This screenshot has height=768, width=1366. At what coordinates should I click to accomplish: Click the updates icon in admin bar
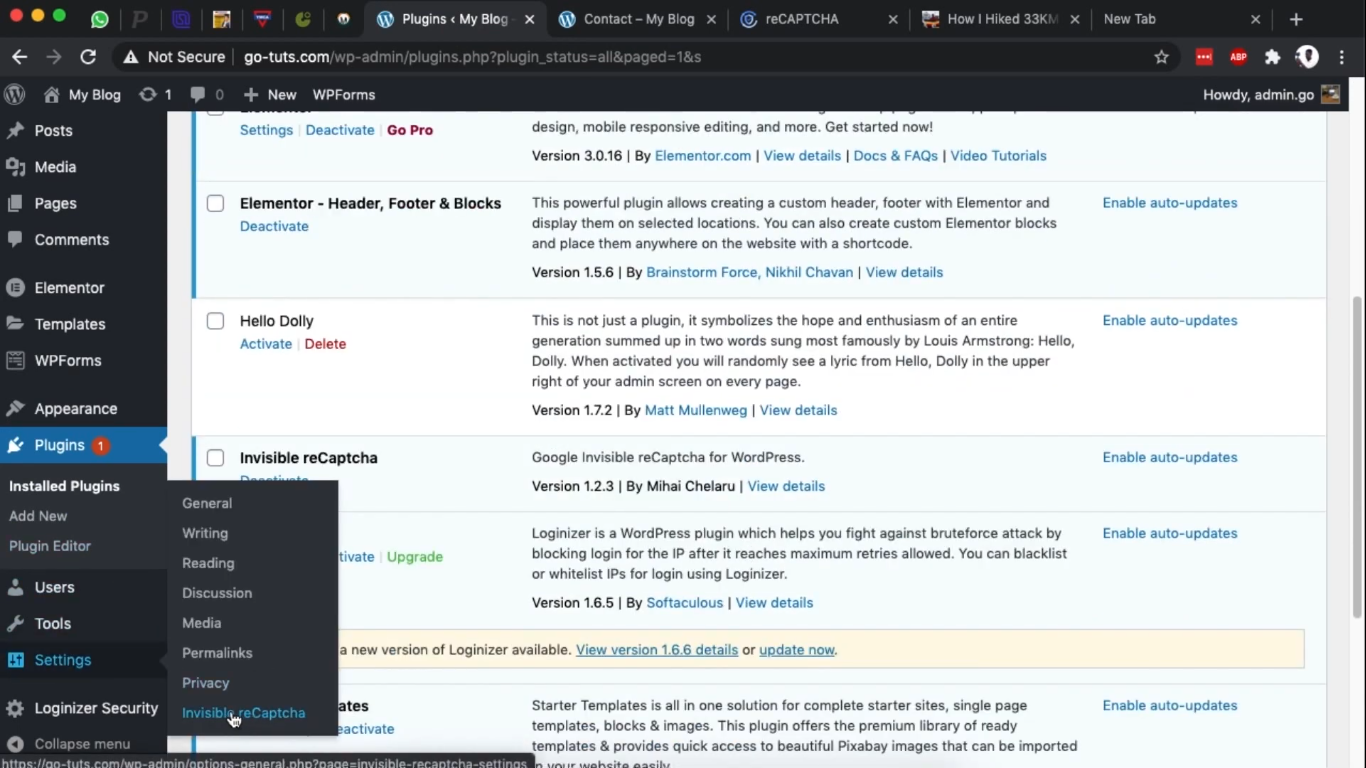pos(155,95)
